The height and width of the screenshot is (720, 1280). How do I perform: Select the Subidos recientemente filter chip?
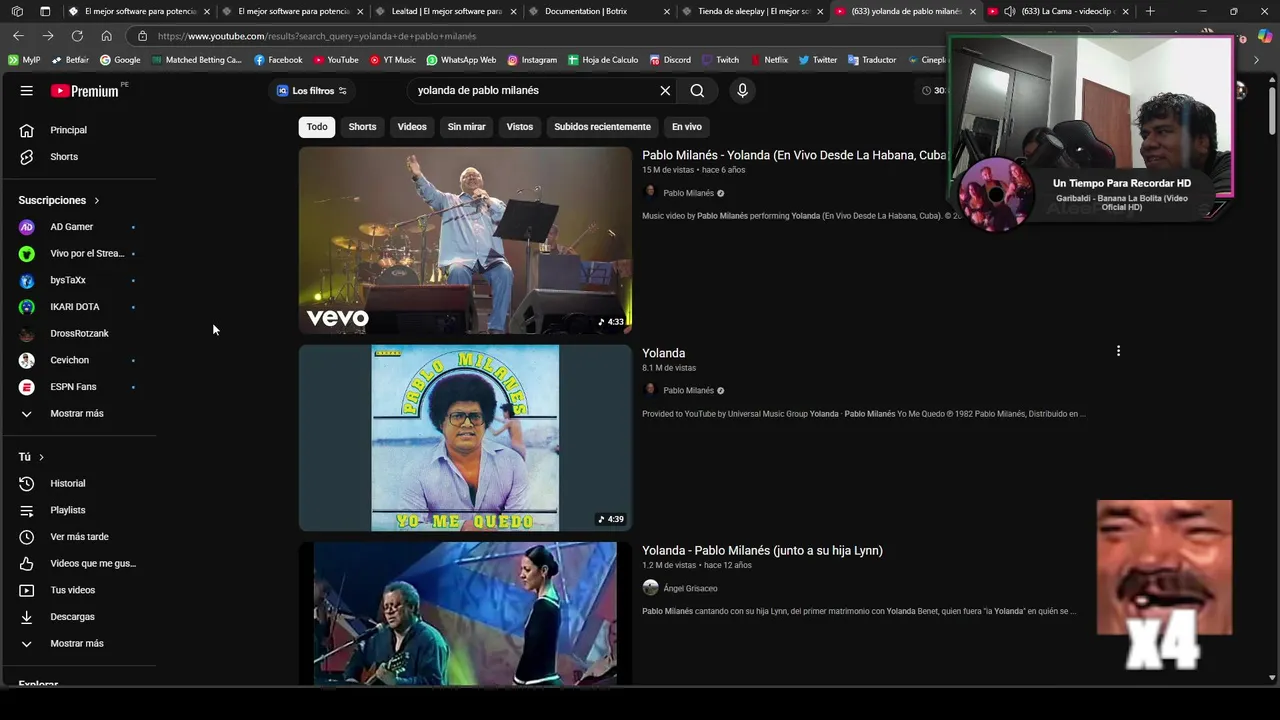[602, 127]
